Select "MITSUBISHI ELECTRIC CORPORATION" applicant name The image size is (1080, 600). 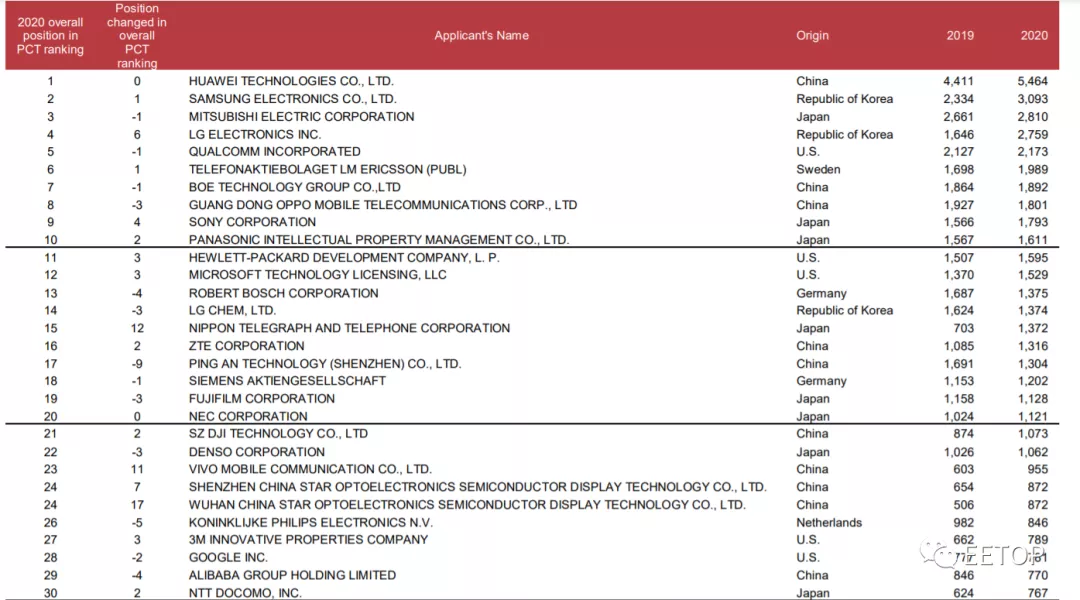[302, 117]
